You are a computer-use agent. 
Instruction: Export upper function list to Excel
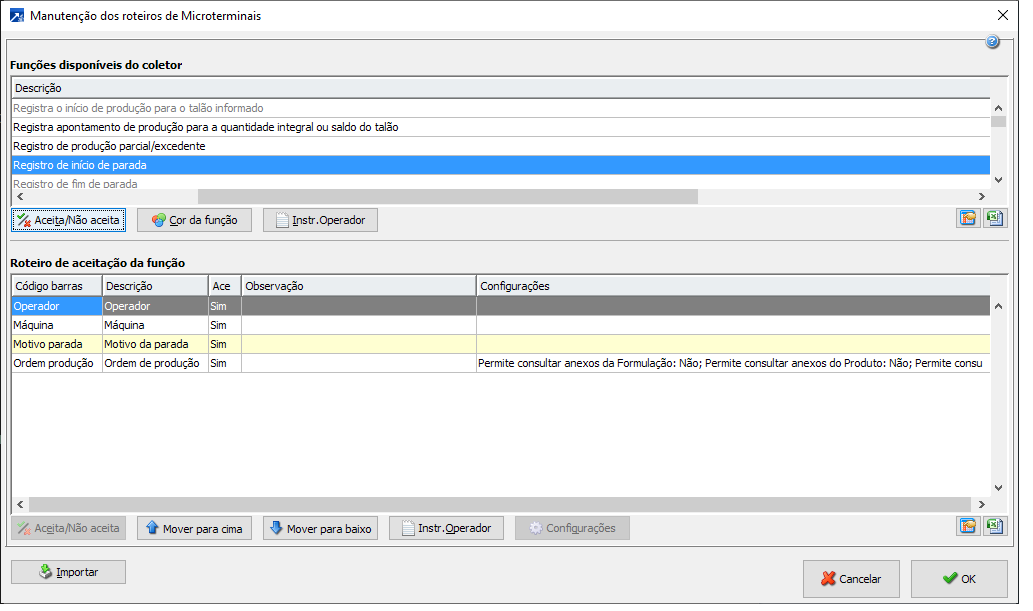995,218
